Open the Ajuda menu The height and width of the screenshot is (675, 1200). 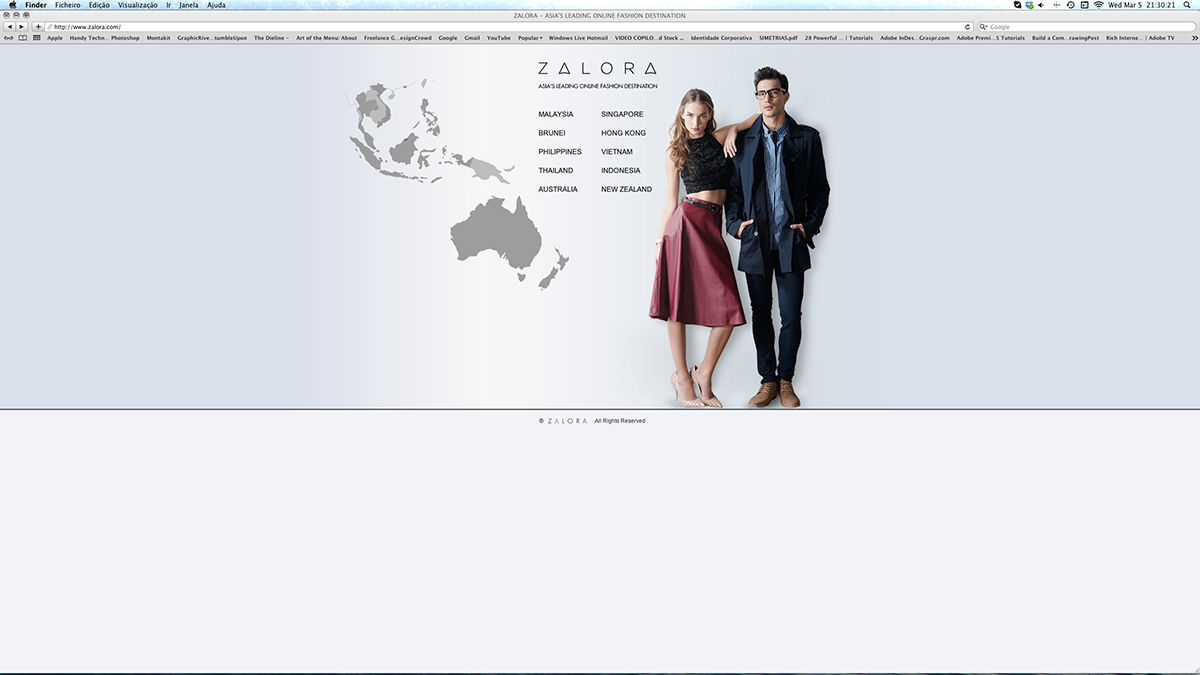click(x=216, y=5)
